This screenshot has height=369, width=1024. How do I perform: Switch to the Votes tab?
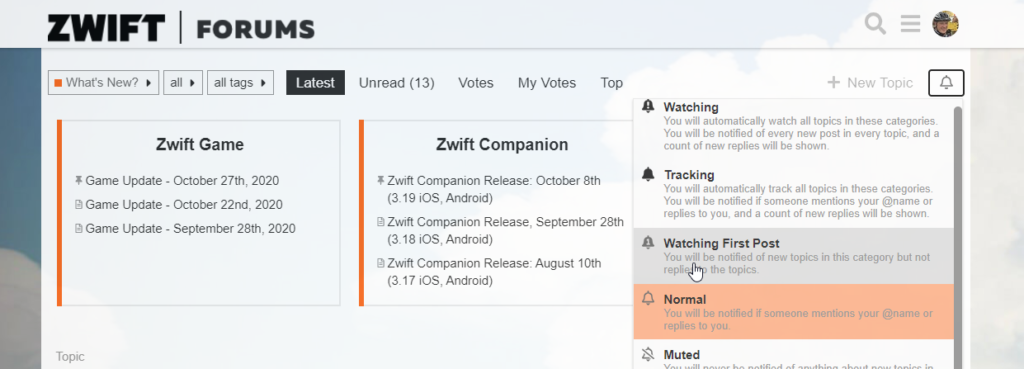(475, 83)
